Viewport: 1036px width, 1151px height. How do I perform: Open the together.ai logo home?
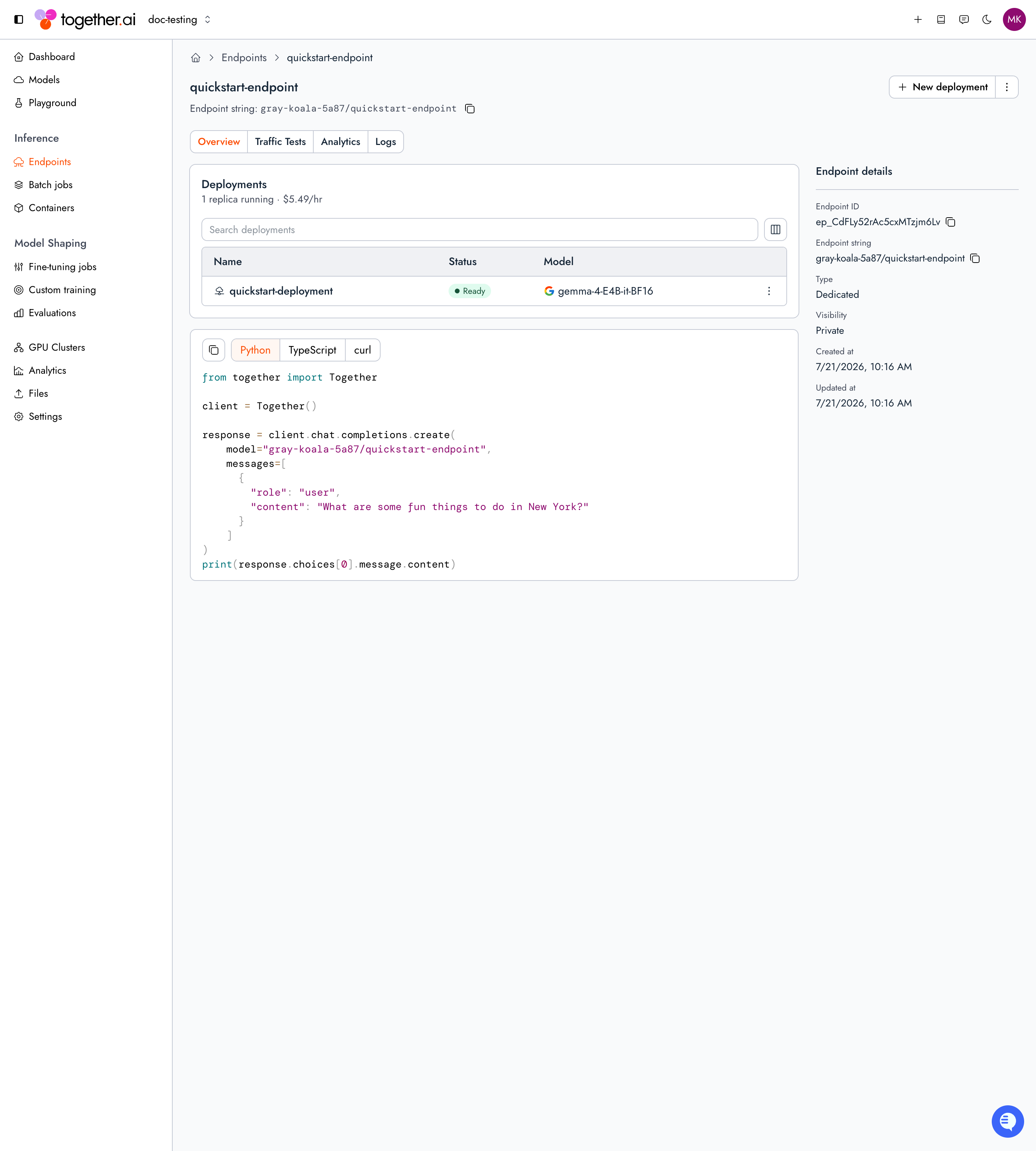click(85, 19)
